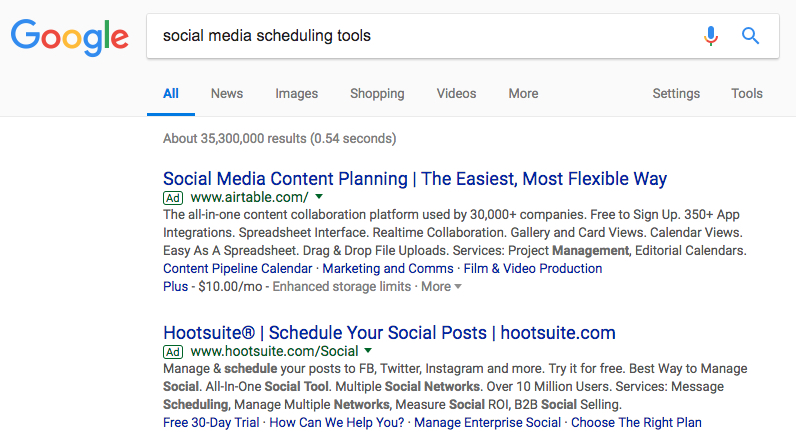Viewport: 796px width, 446px height.
Task: Open the Hootsuite Schedule Your Social Posts link
Action: [389, 333]
